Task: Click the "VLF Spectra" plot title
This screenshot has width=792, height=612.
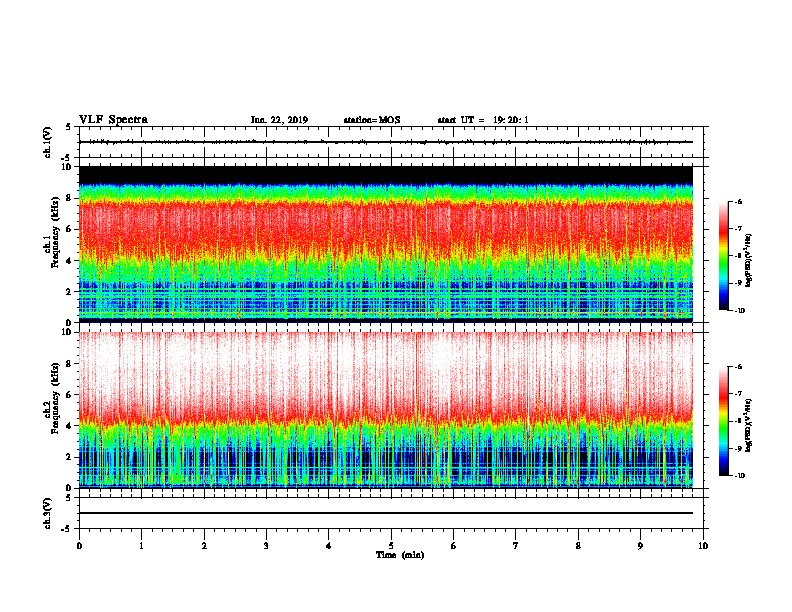Action: (x=113, y=120)
